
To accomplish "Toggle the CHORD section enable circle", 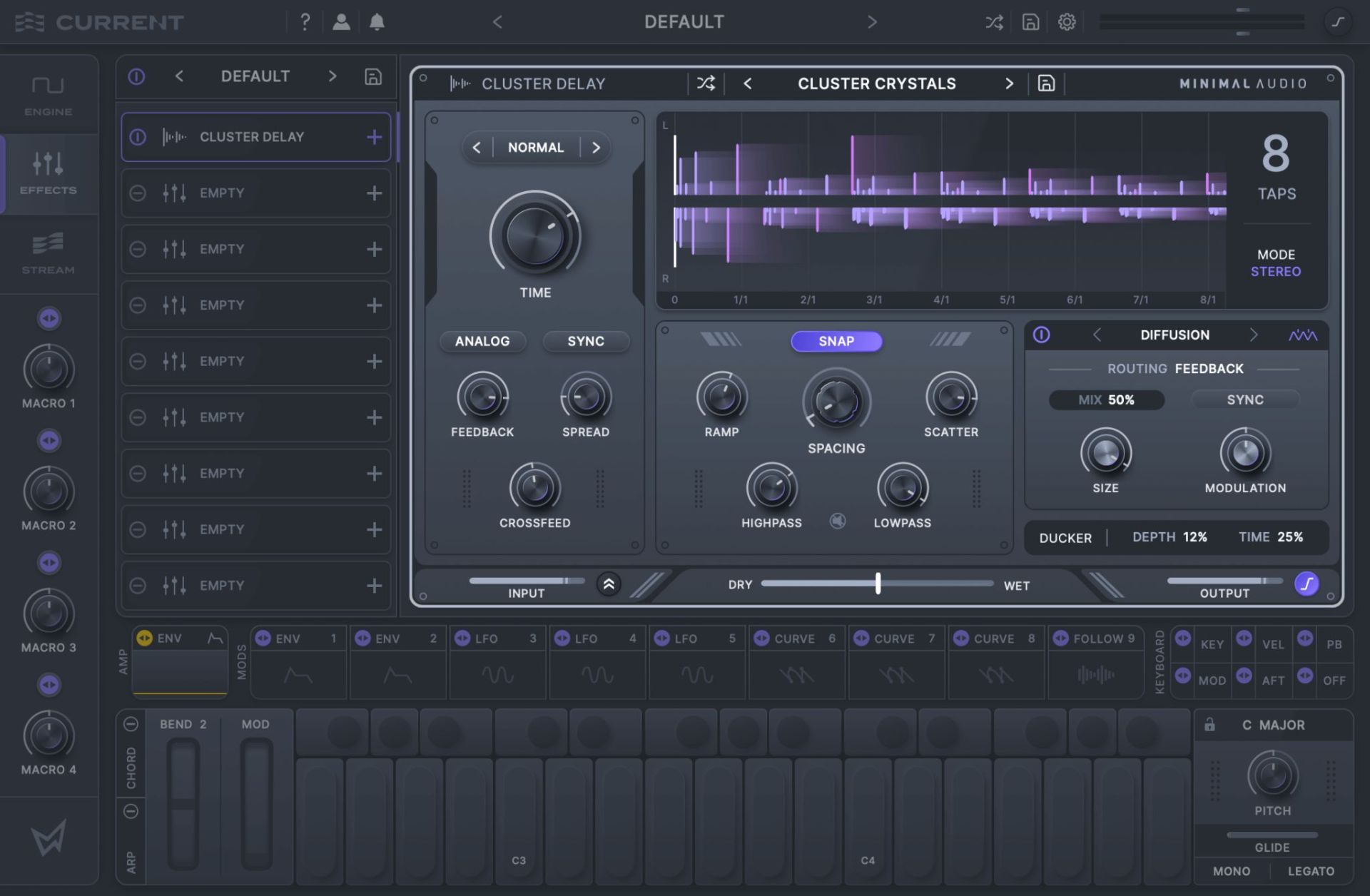I will tap(131, 724).
